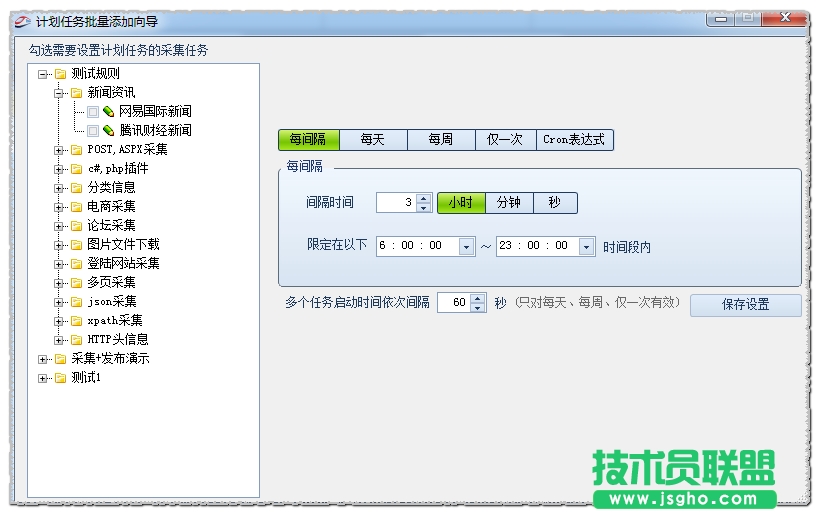Minimize the 计划任务批量添加向导 window

click(x=721, y=19)
